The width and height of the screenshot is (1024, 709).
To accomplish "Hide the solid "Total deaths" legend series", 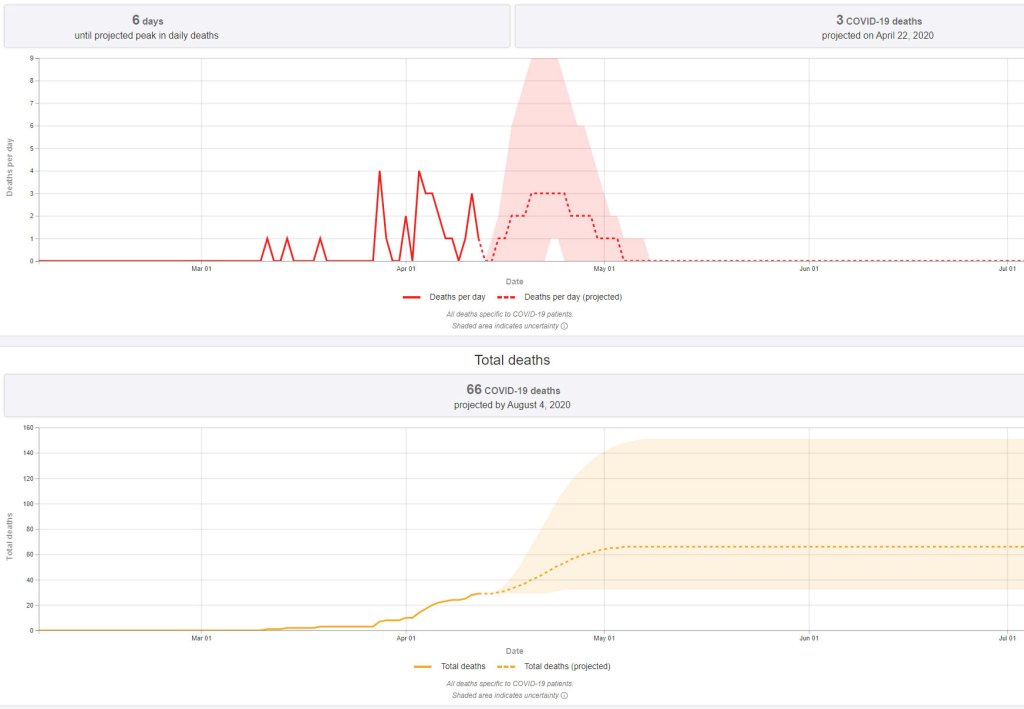I will [460, 666].
